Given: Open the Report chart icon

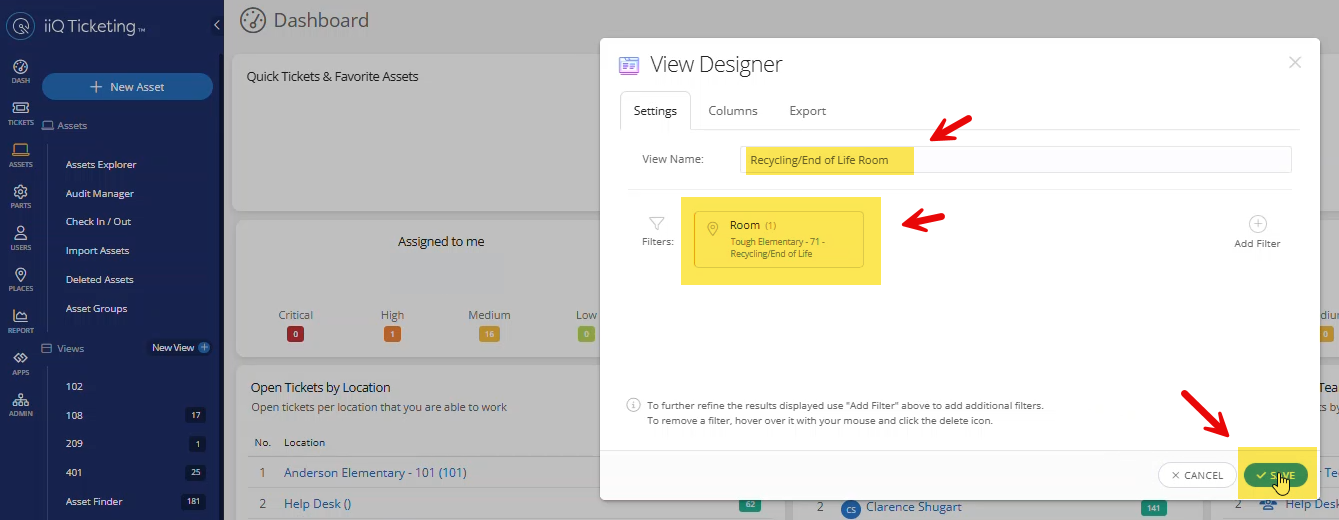Looking at the screenshot, I should point(20,320).
